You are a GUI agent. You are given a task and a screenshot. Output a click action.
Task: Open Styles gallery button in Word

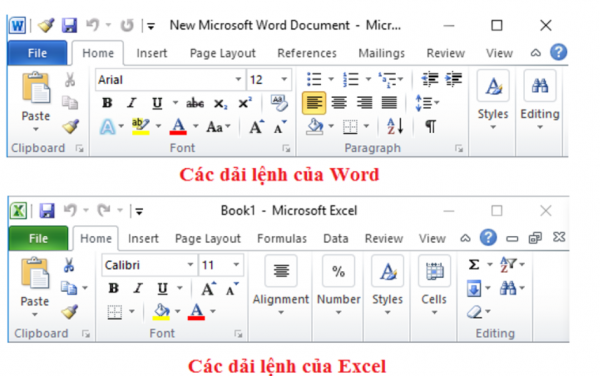[493, 100]
